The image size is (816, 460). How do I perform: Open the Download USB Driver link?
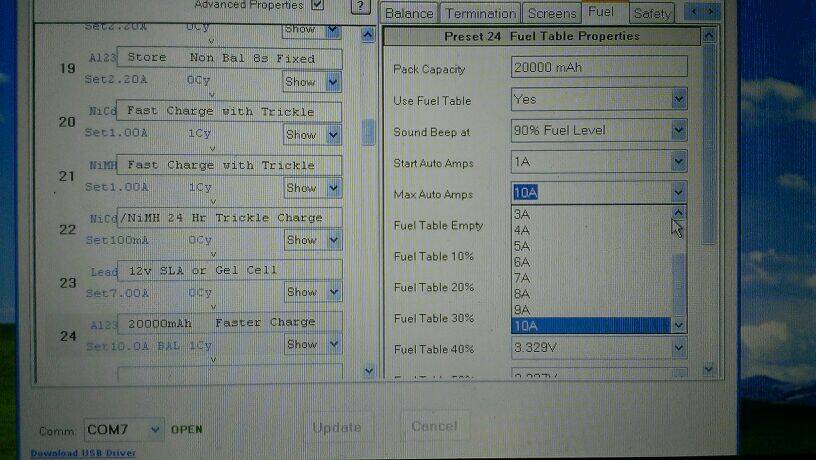click(83, 453)
